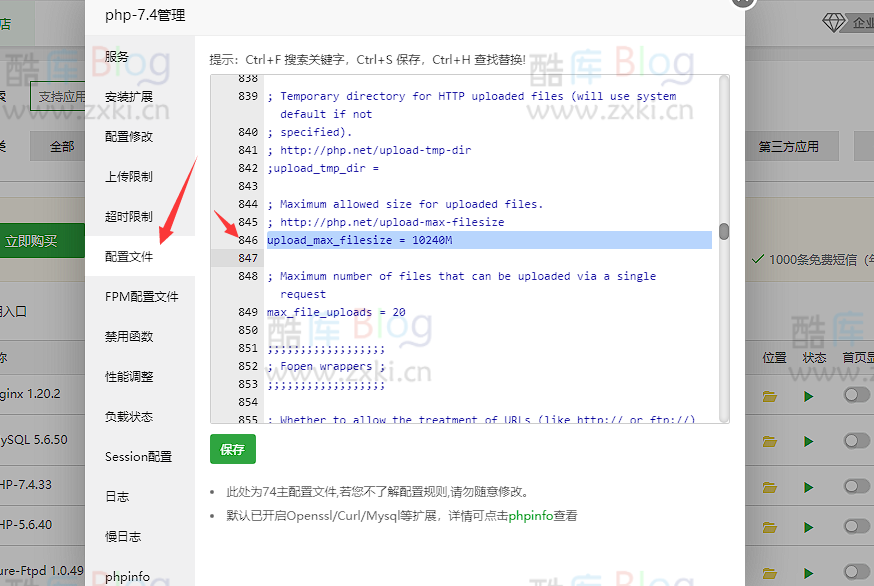This screenshot has width=874, height=586.
Task: Open folder location icon for Nginx 1.20.2
Action: coord(768,394)
